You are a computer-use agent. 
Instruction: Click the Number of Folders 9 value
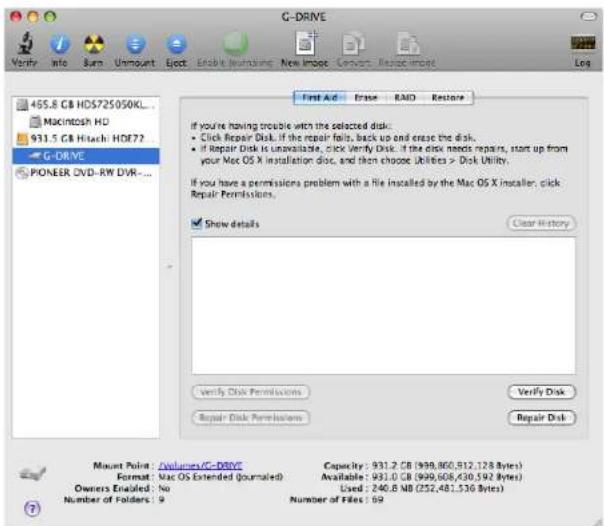pyautogui.click(x=161, y=500)
